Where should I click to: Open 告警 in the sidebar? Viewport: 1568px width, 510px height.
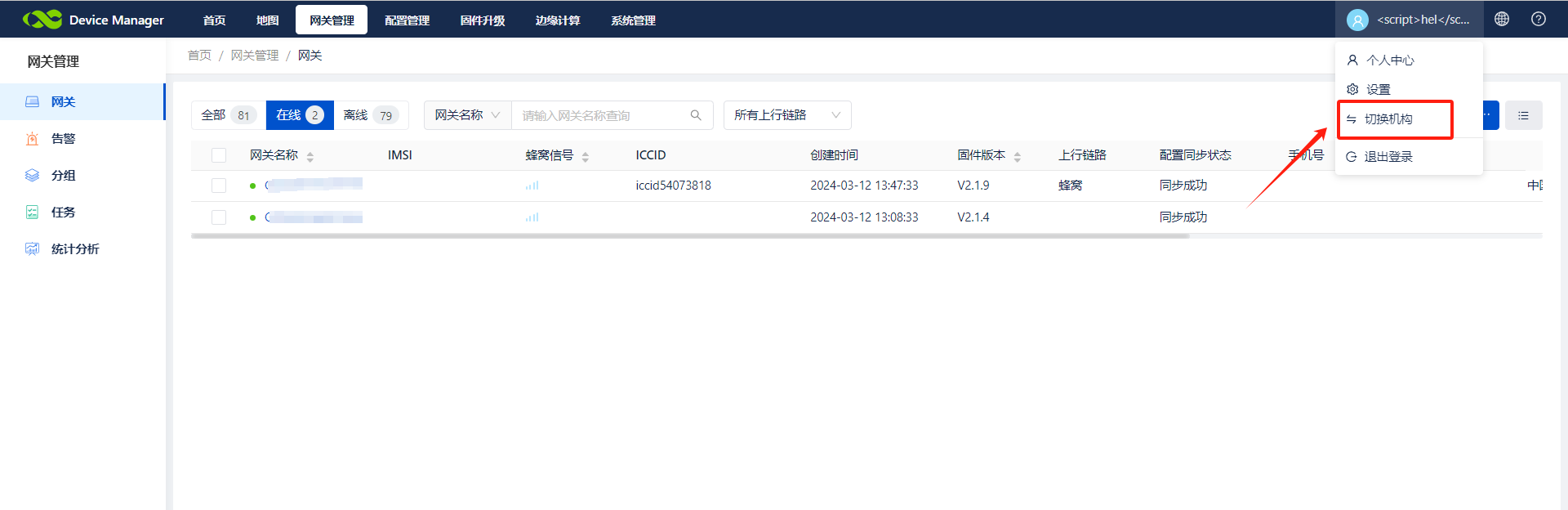tap(82, 138)
